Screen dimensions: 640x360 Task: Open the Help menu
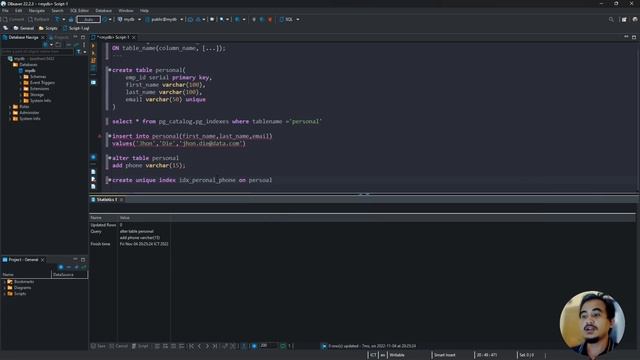click(x=144, y=11)
